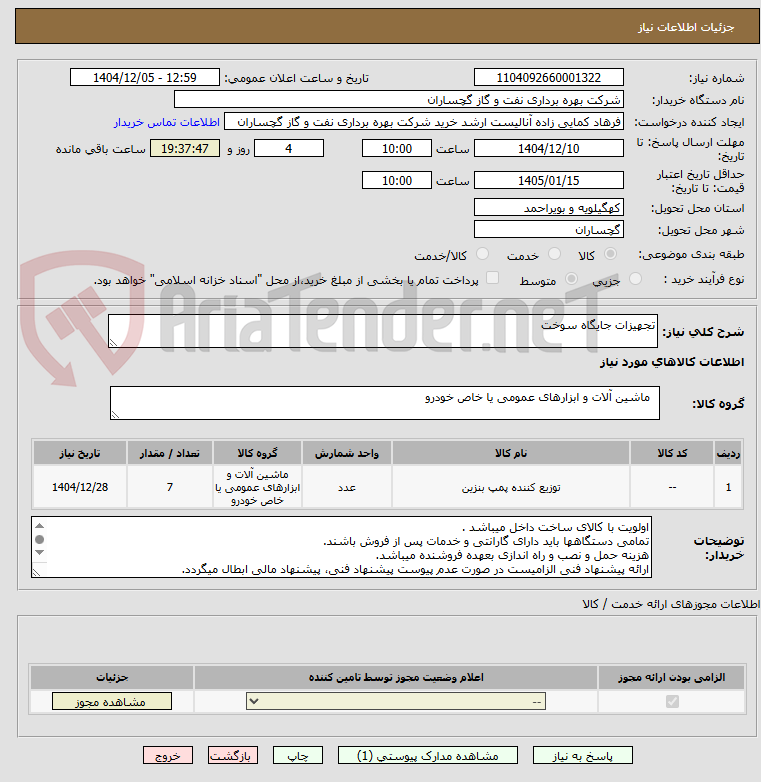
Task: Click the goods group cell in table row
Action: (257, 487)
